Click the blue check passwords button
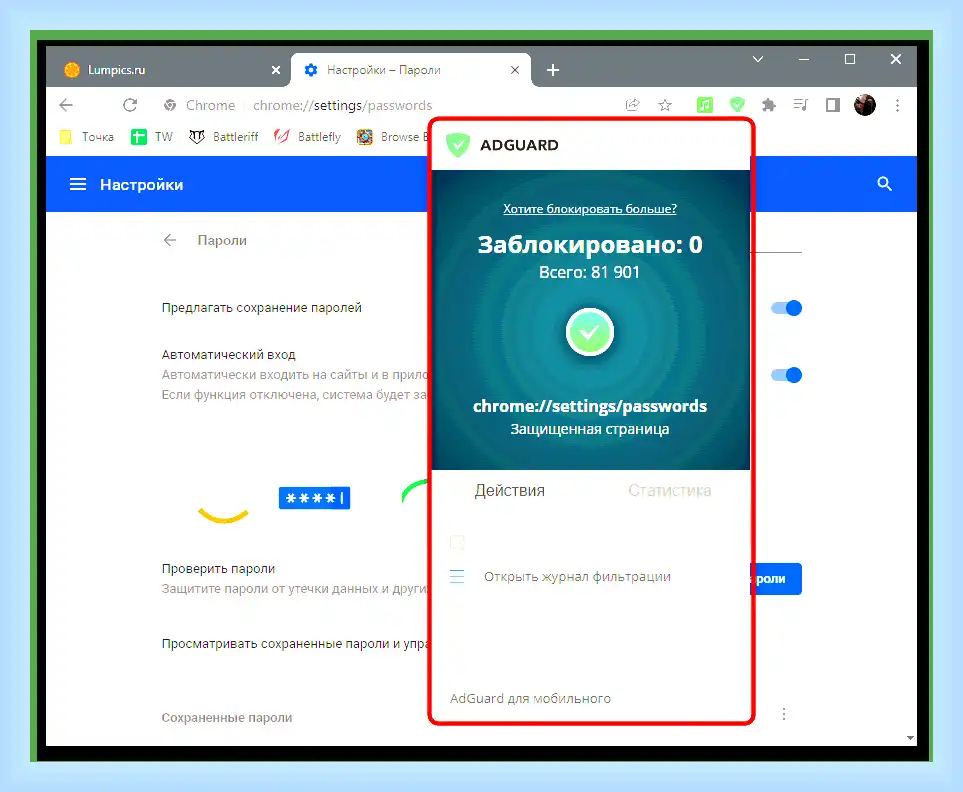The height and width of the screenshot is (792, 963). click(x=776, y=578)
